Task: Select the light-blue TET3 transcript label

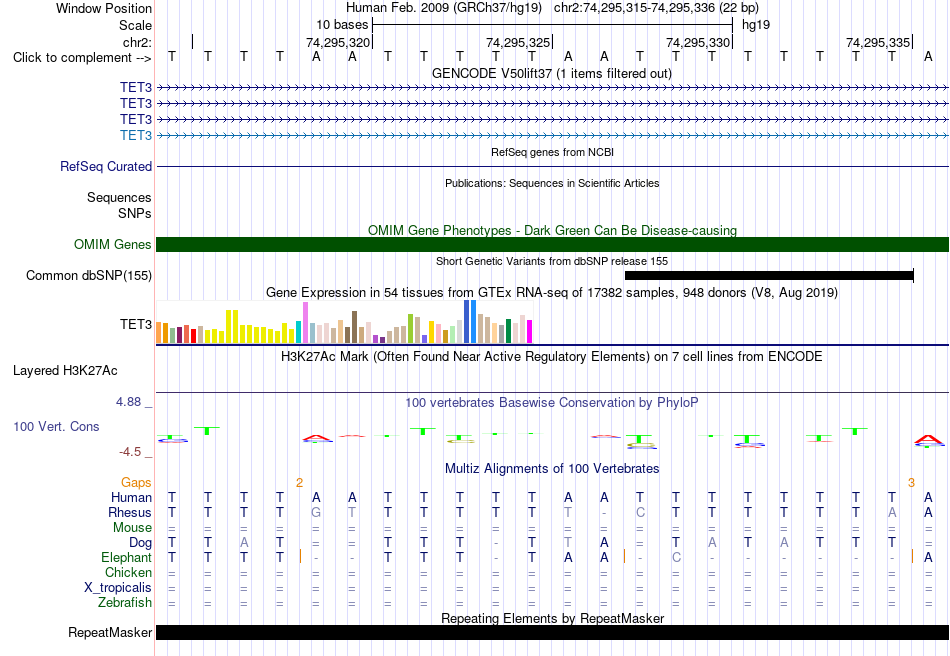Action: click(x=136, y=135)
